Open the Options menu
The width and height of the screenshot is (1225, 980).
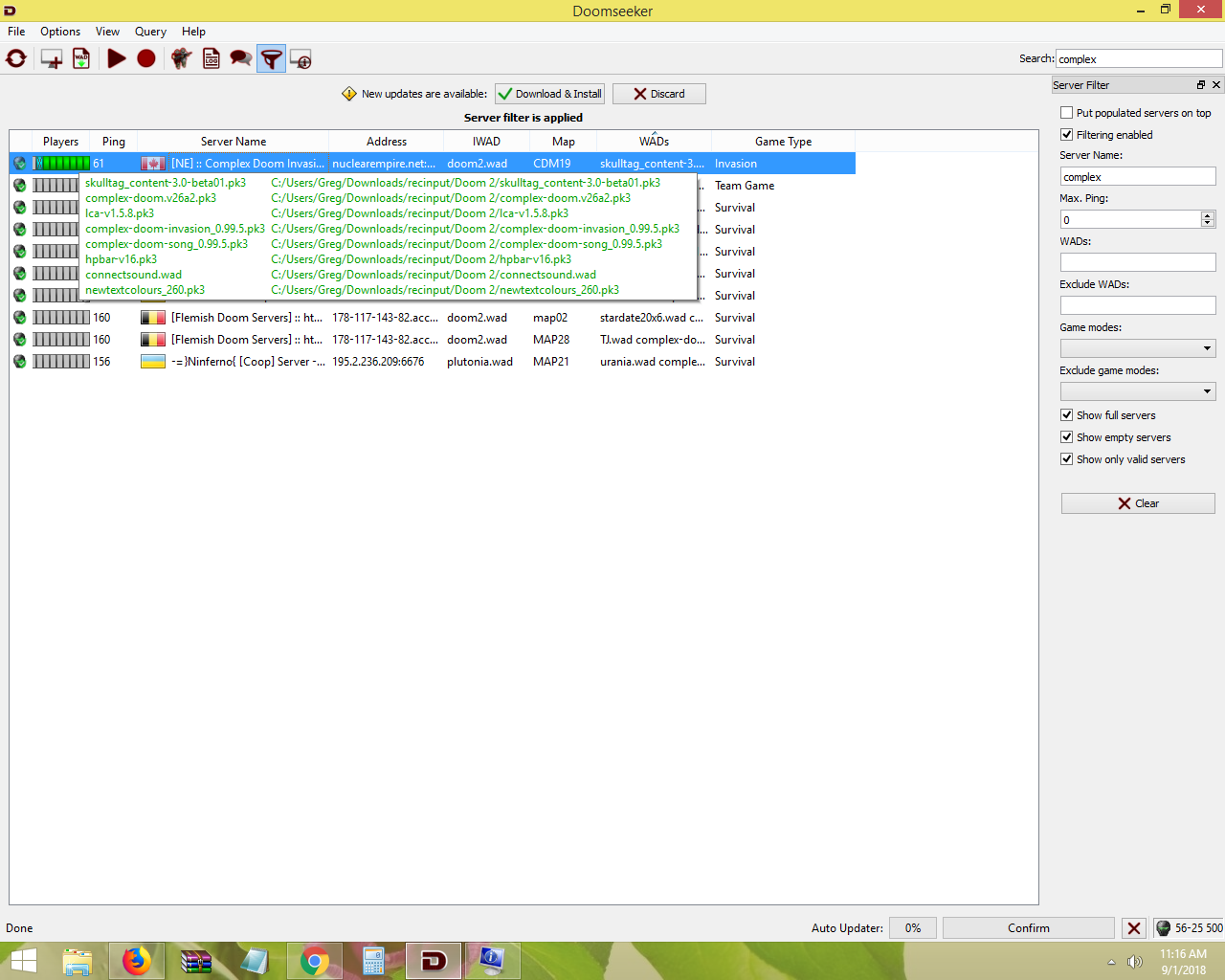pos(60,32)
